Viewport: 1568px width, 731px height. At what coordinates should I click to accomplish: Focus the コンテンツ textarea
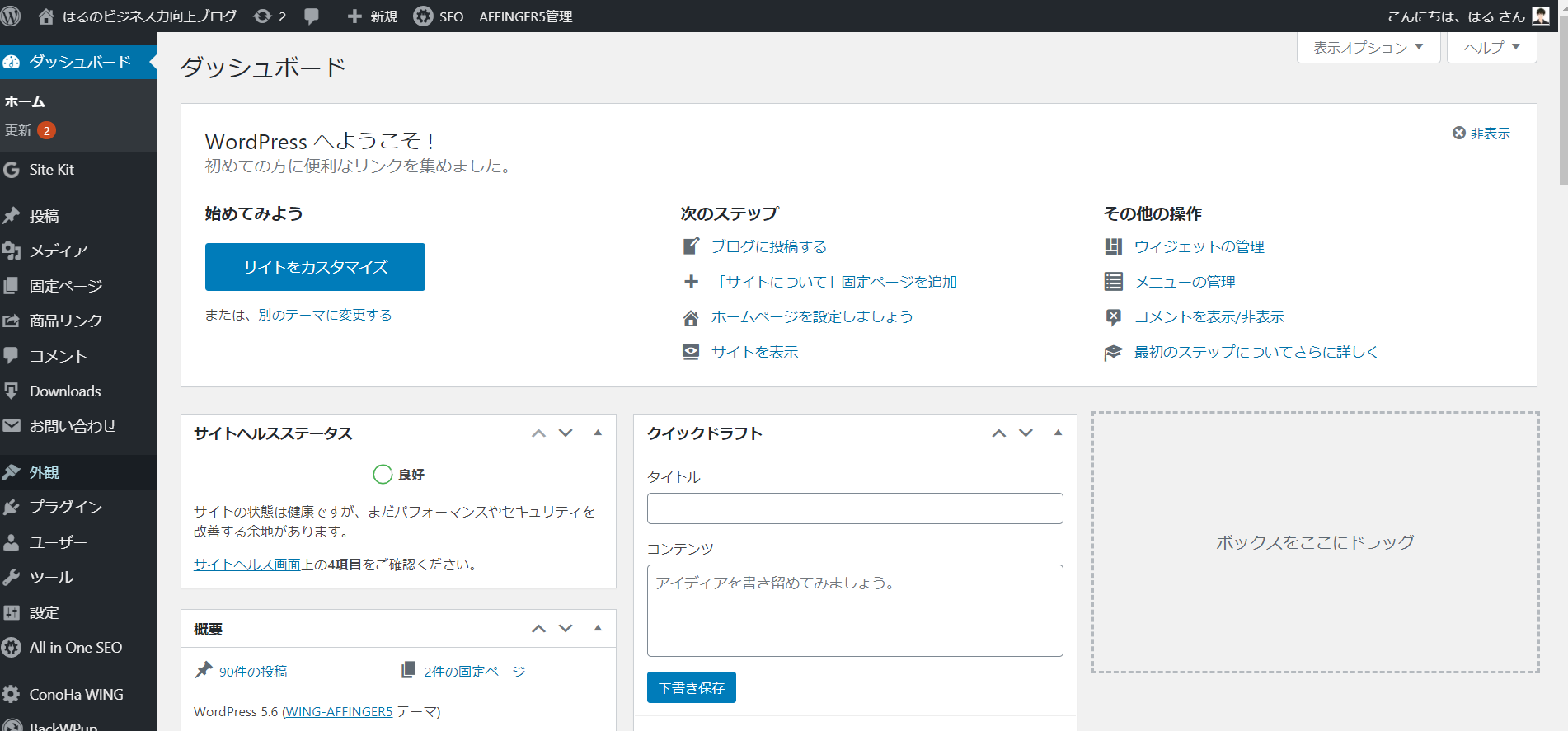pyautogui.click(x=855, y=611)
